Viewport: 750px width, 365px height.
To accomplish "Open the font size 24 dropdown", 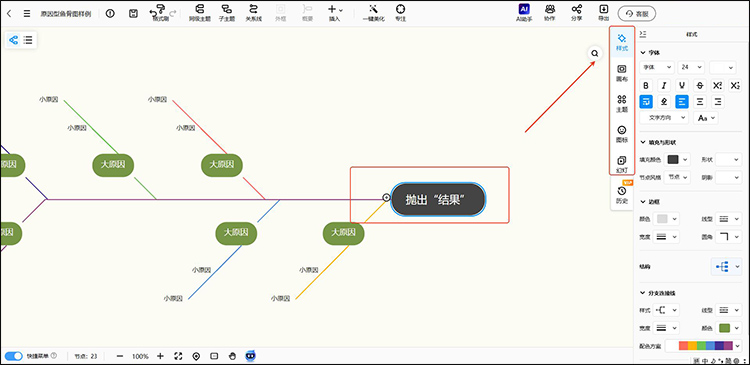I will (691, 67).
